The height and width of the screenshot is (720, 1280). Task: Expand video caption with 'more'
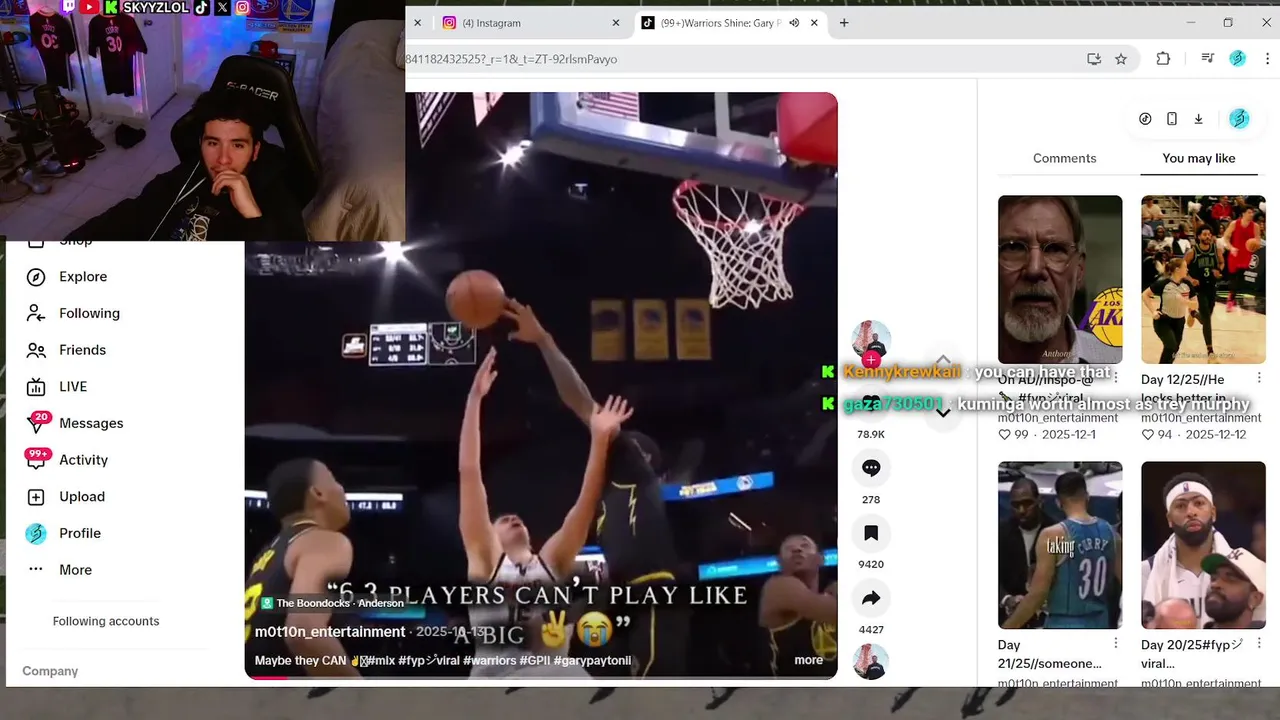[809, 660]
